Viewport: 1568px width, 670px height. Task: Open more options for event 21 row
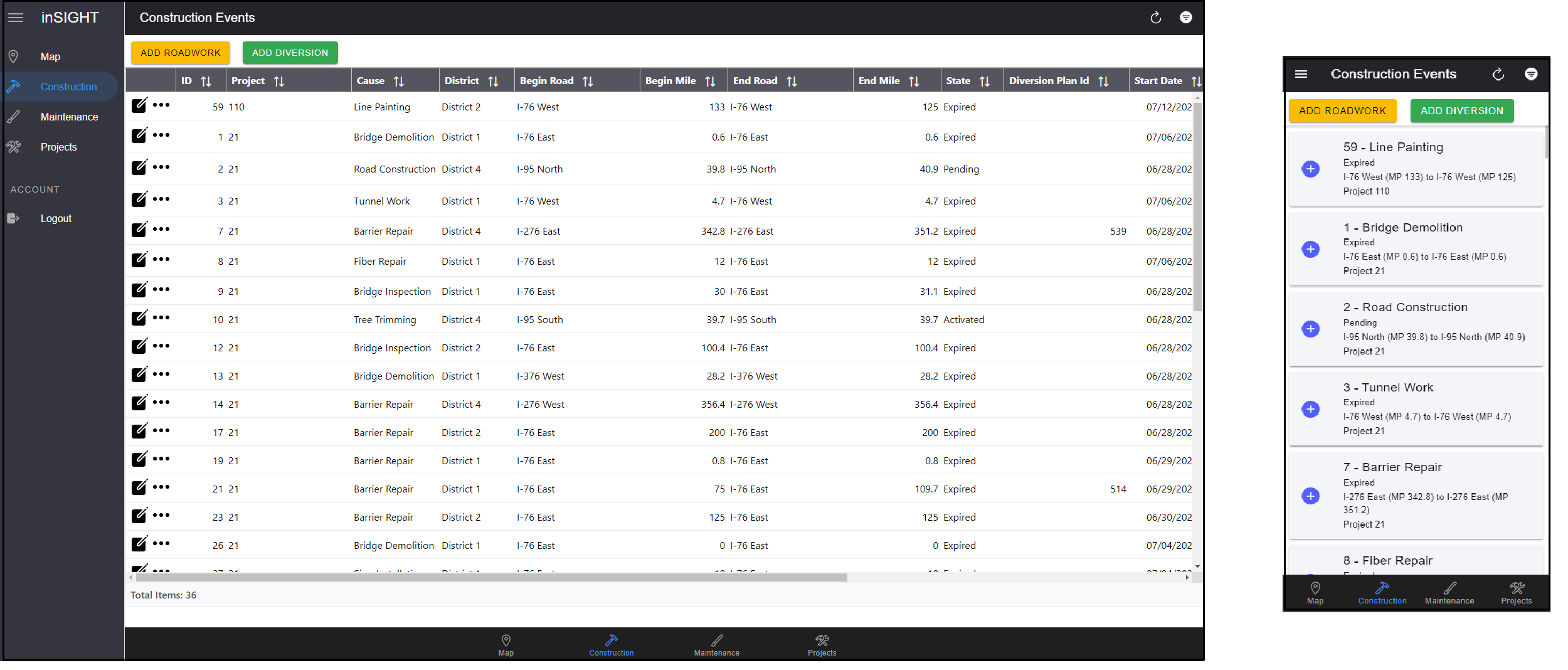(161, 487)
